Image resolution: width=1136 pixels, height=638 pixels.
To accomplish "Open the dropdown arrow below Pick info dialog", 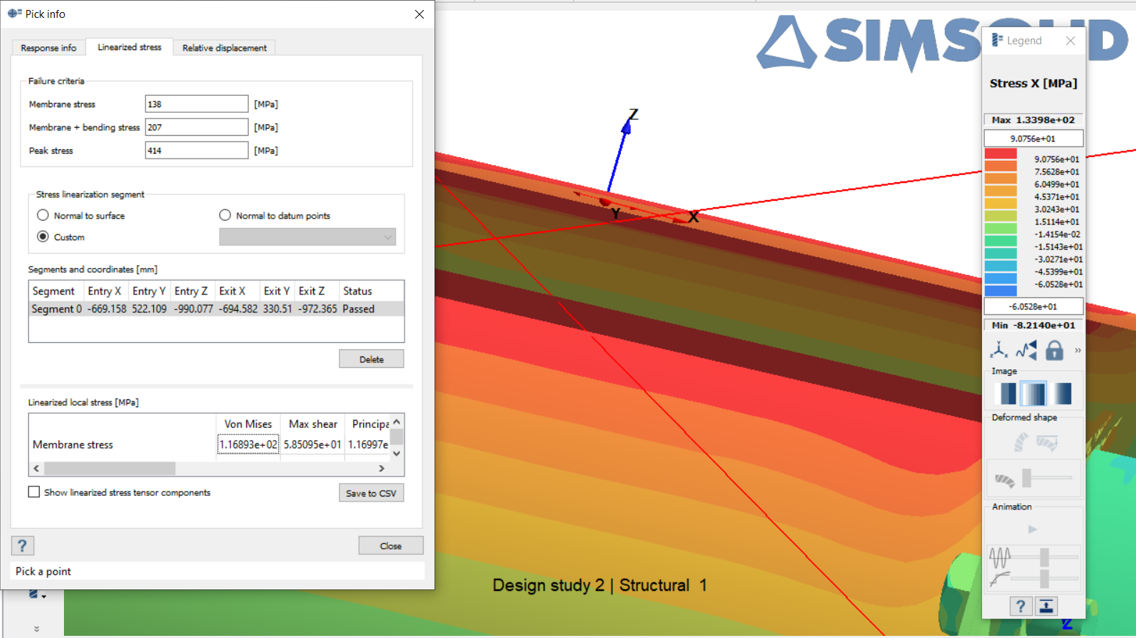I will coord(43,596).
